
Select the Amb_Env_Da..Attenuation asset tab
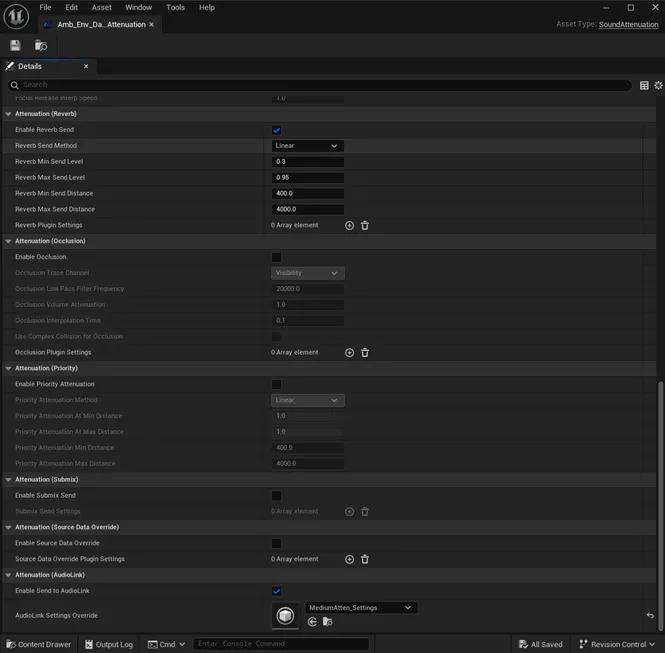click(101, 25)
